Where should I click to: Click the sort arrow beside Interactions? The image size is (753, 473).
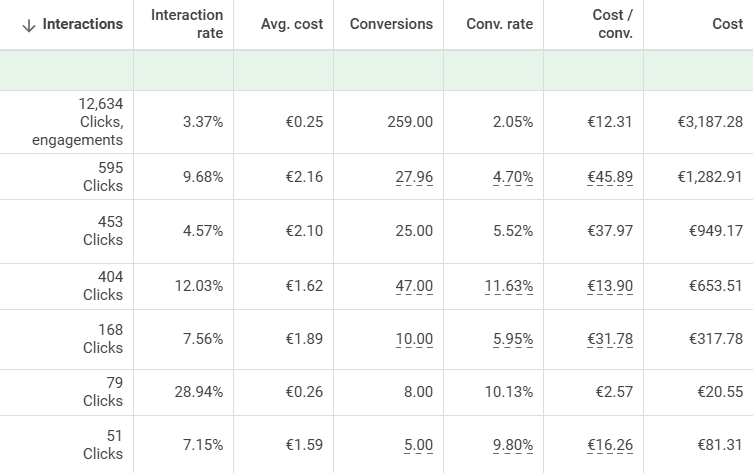point(28,25)
